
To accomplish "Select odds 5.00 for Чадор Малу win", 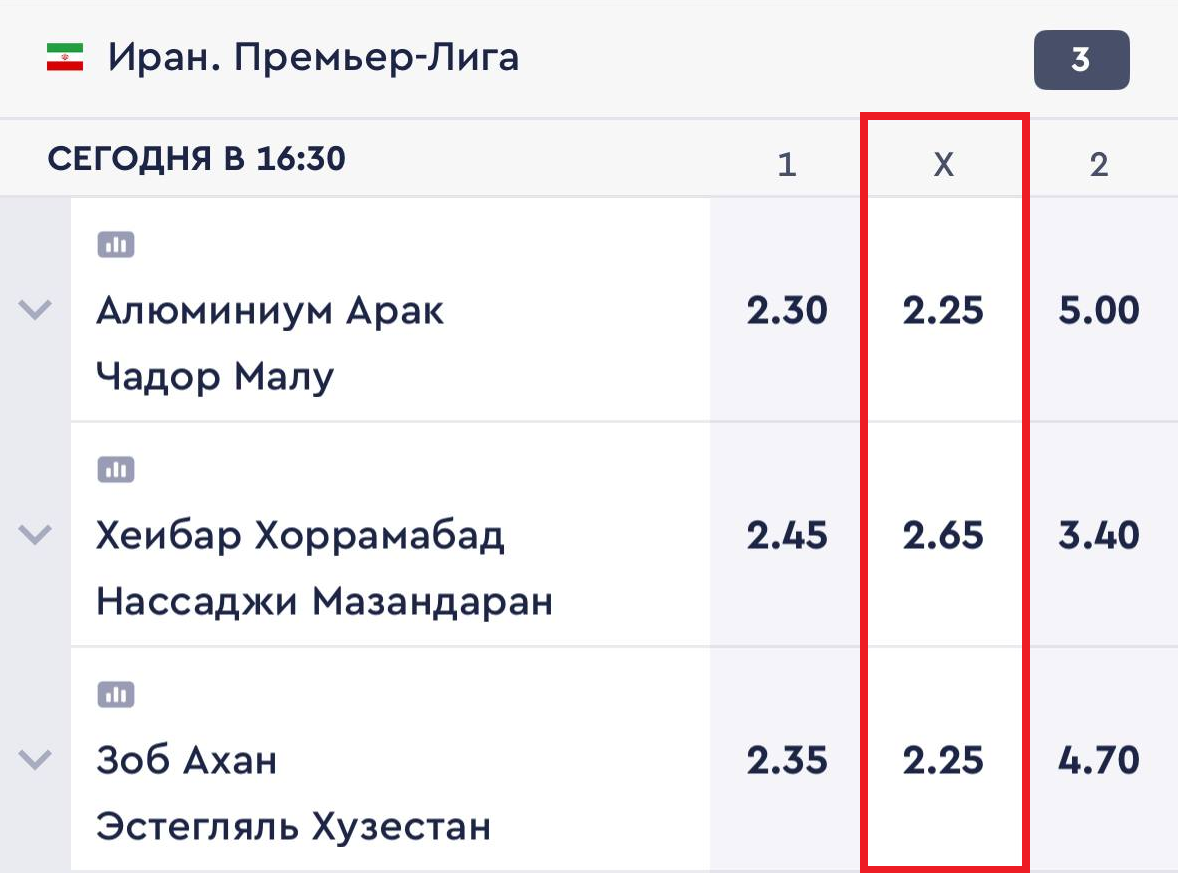I will click(1099, 310).
